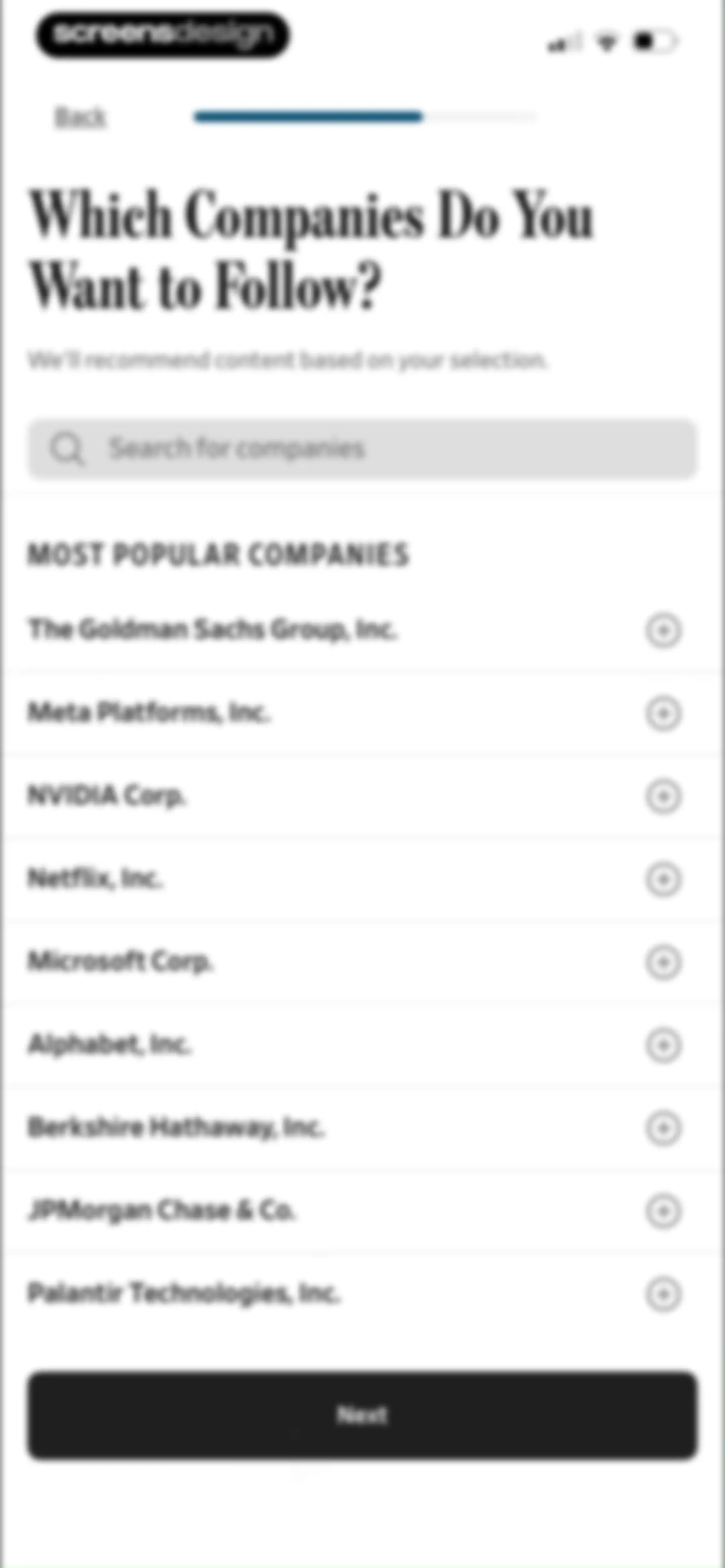This screenshot has width=725, height=1568.
Task: Add Netflix, Inc. using plus icon
Action: (663, 879)
